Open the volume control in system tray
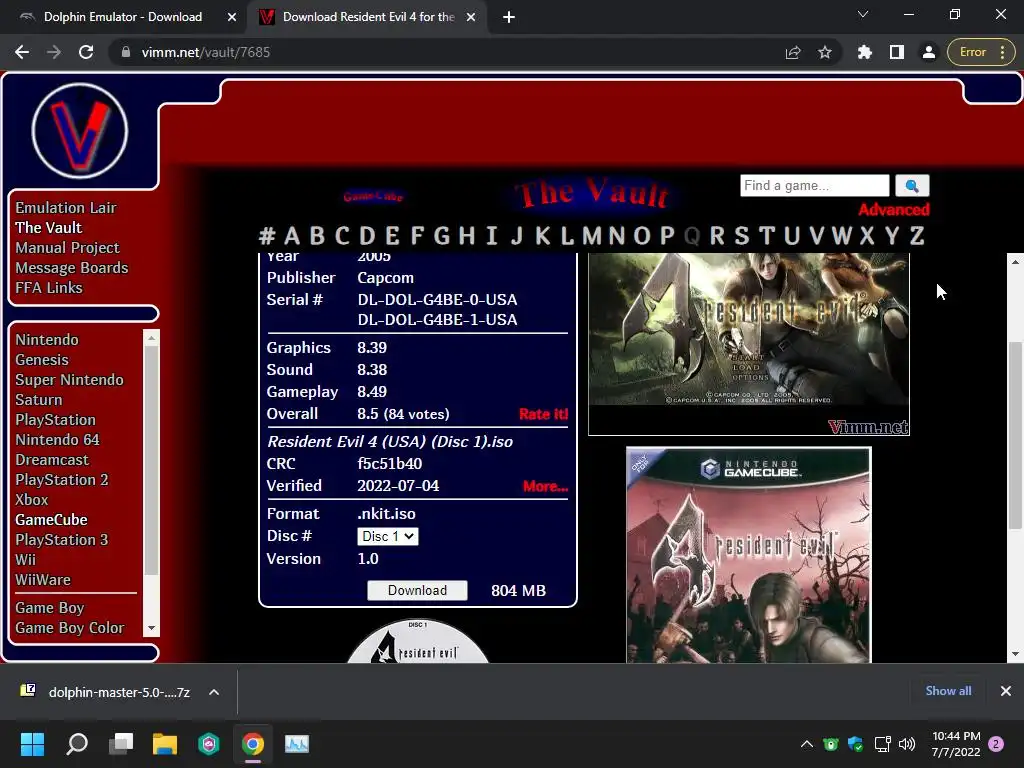Screen dimensions: 1024x768 point(907,744)
